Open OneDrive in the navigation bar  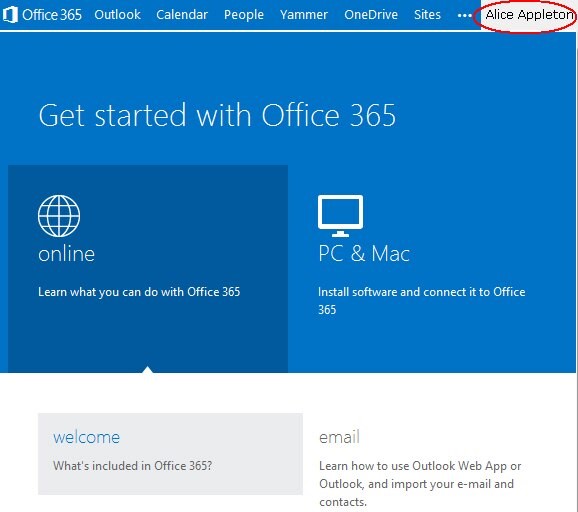[371, 15]
